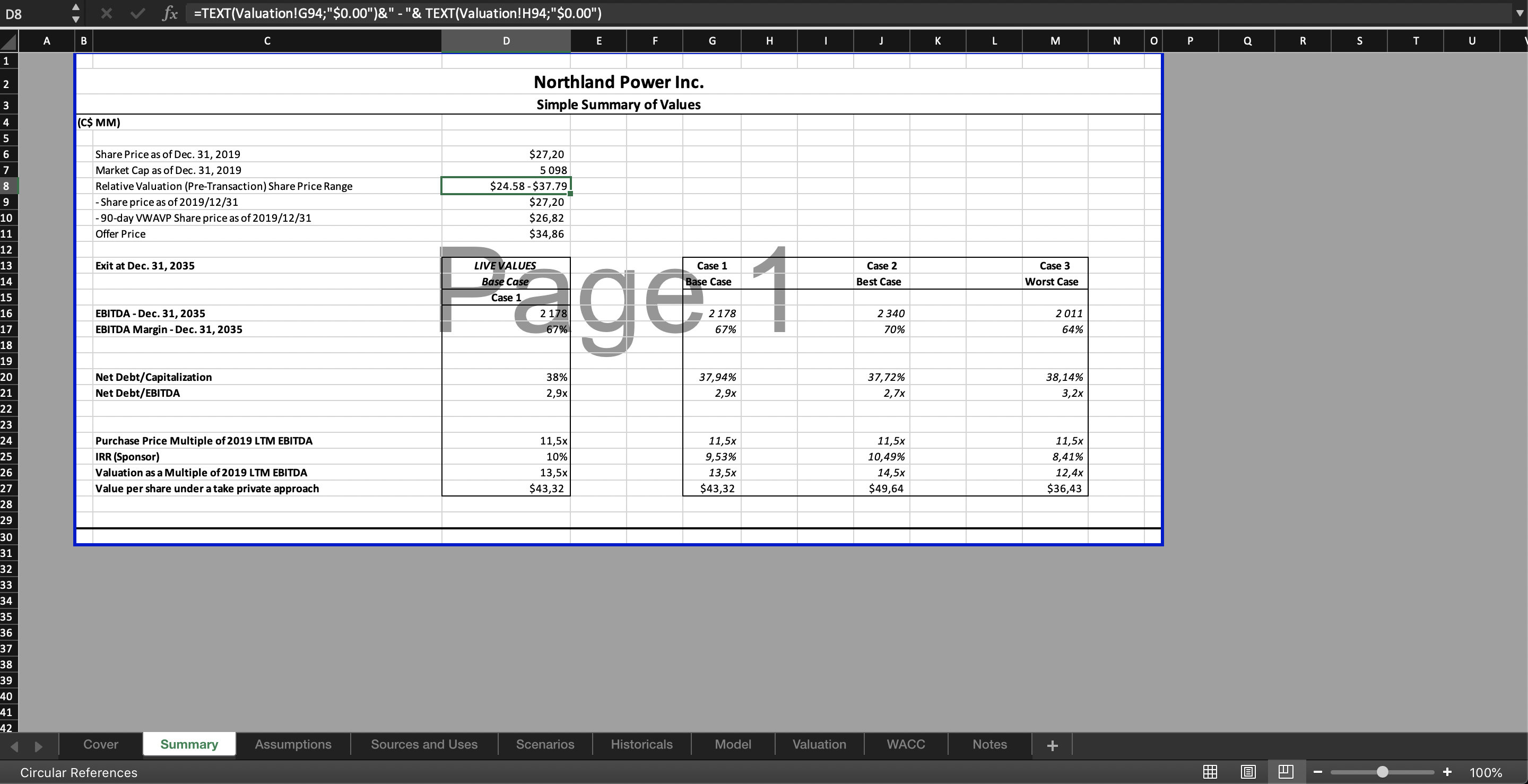This screenshot has height=784, width=1528.
Task: Click the Exit at Dec. 31, 2035 label
Action: pyautogui.click(x=145, y=266)
